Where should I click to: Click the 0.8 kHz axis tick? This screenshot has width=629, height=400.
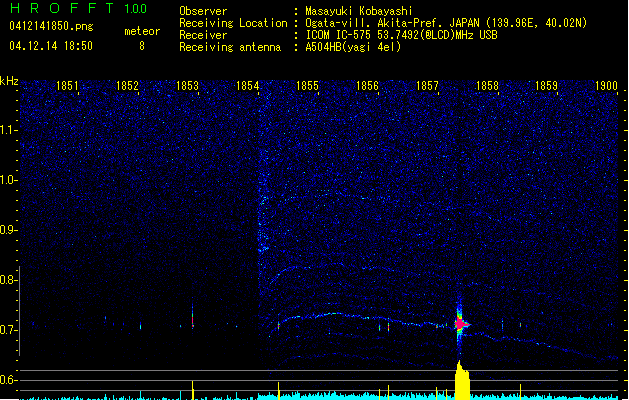point(8,280)
